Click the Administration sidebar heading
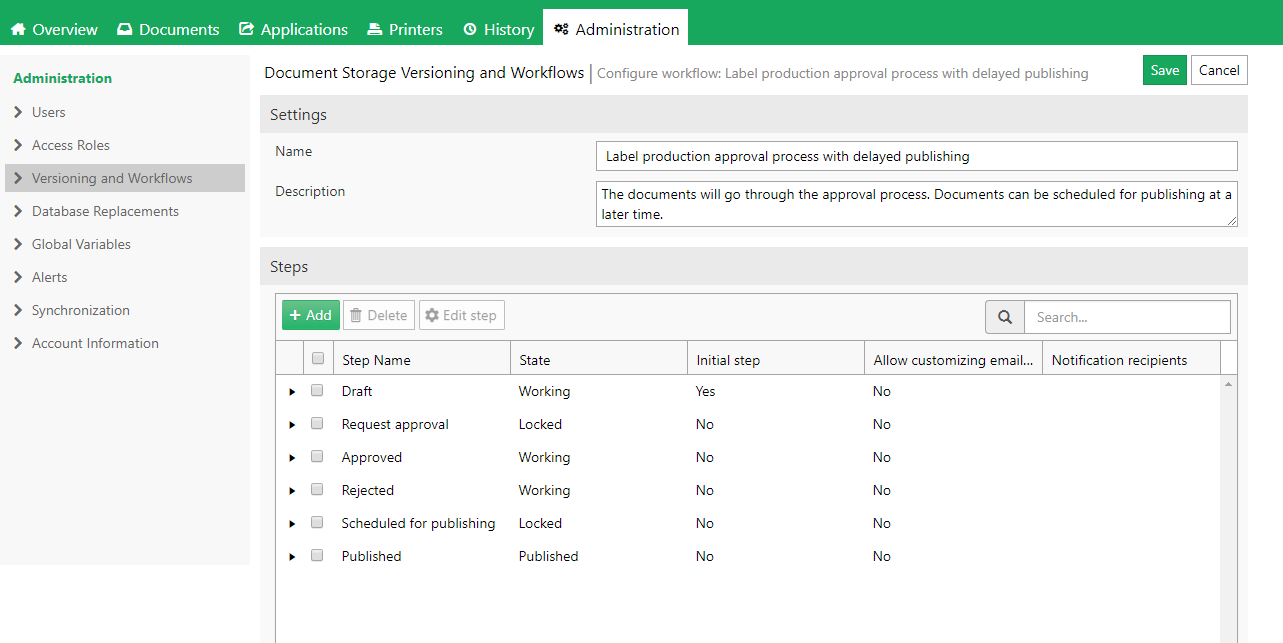Image resolution: width=1283 pixels, height=643 pixels. pyautogui.click(x=62, y=78)
